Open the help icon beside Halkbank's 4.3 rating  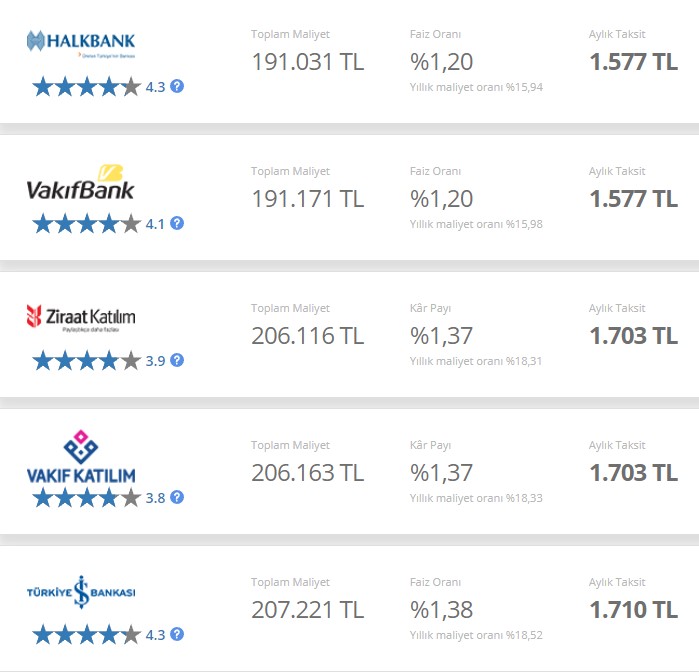tap(177, 87)
